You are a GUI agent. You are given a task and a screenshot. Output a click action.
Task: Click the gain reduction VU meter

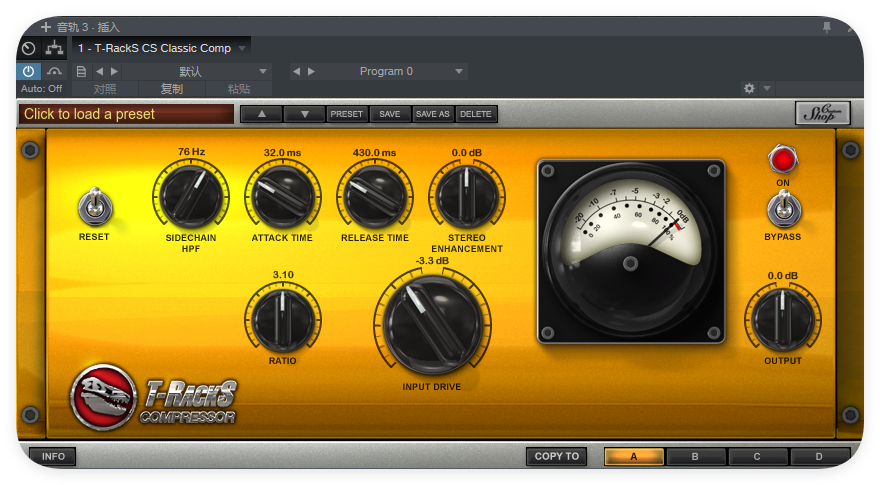(x=631, y=251)
